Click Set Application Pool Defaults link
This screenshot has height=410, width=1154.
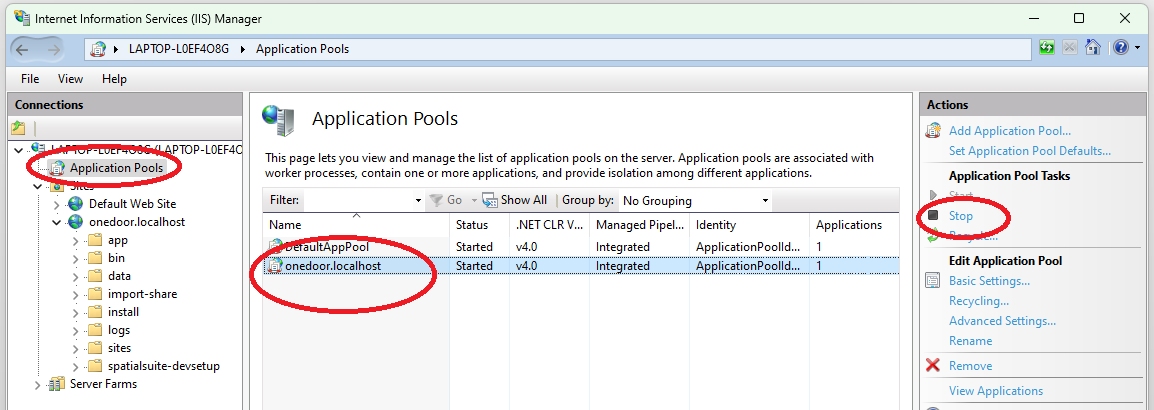pos(1030,151)
